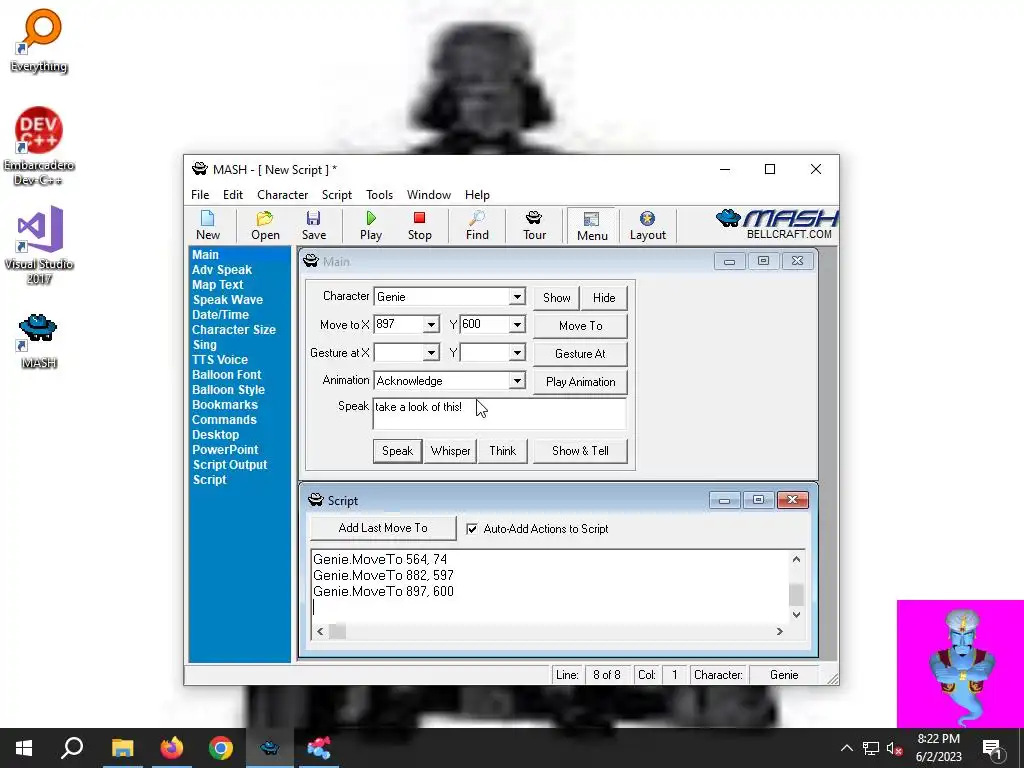1024x768 pixels.
Task: Open the Find tool in the toolbar
Action: point(477,225)
